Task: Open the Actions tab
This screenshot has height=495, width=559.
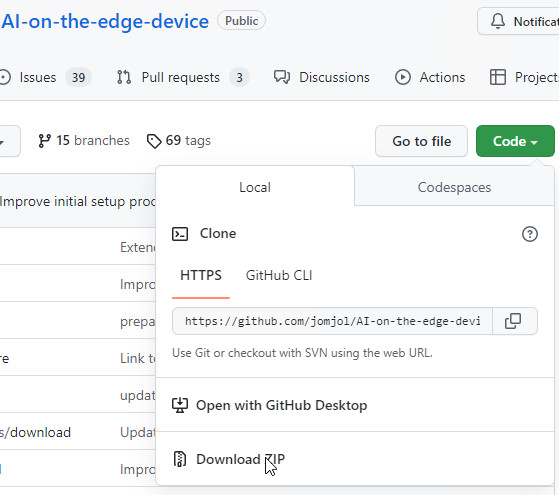Action: click(430, 77)
